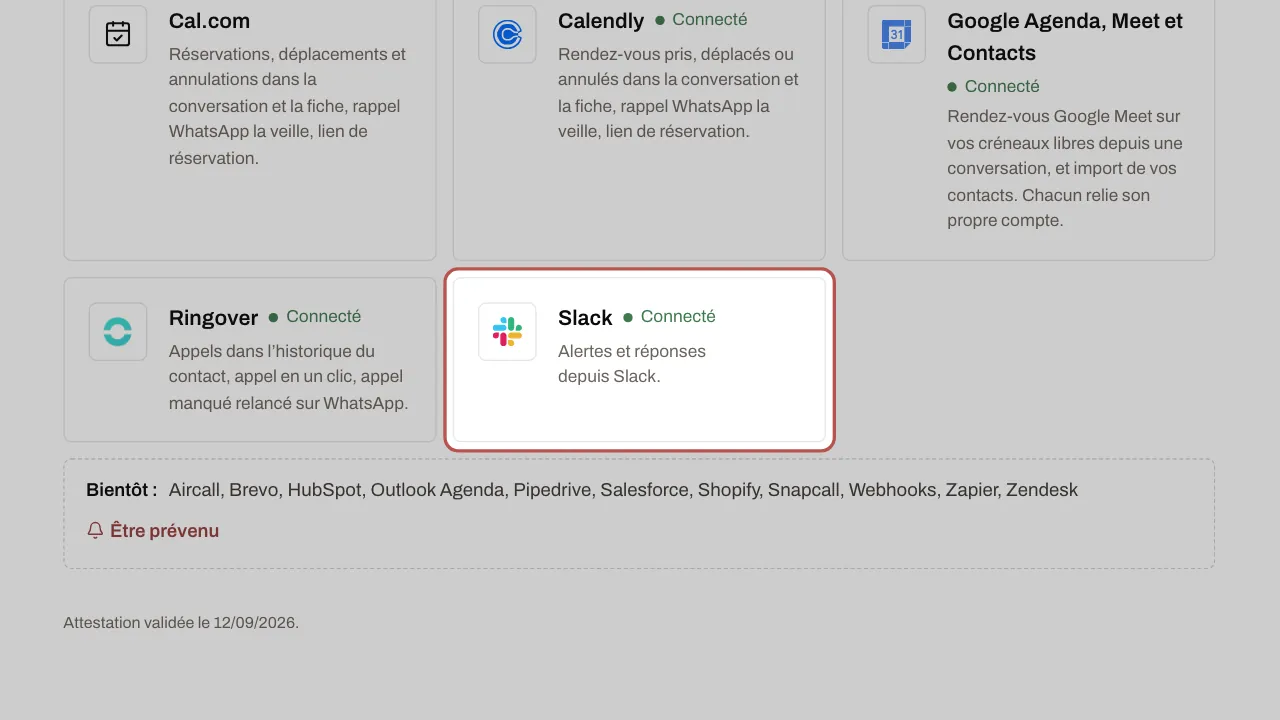Screen dimensions: 1280x720
Task: Select the Google Agenda, Meet et Contacts title
Action: pos(1065,37)
